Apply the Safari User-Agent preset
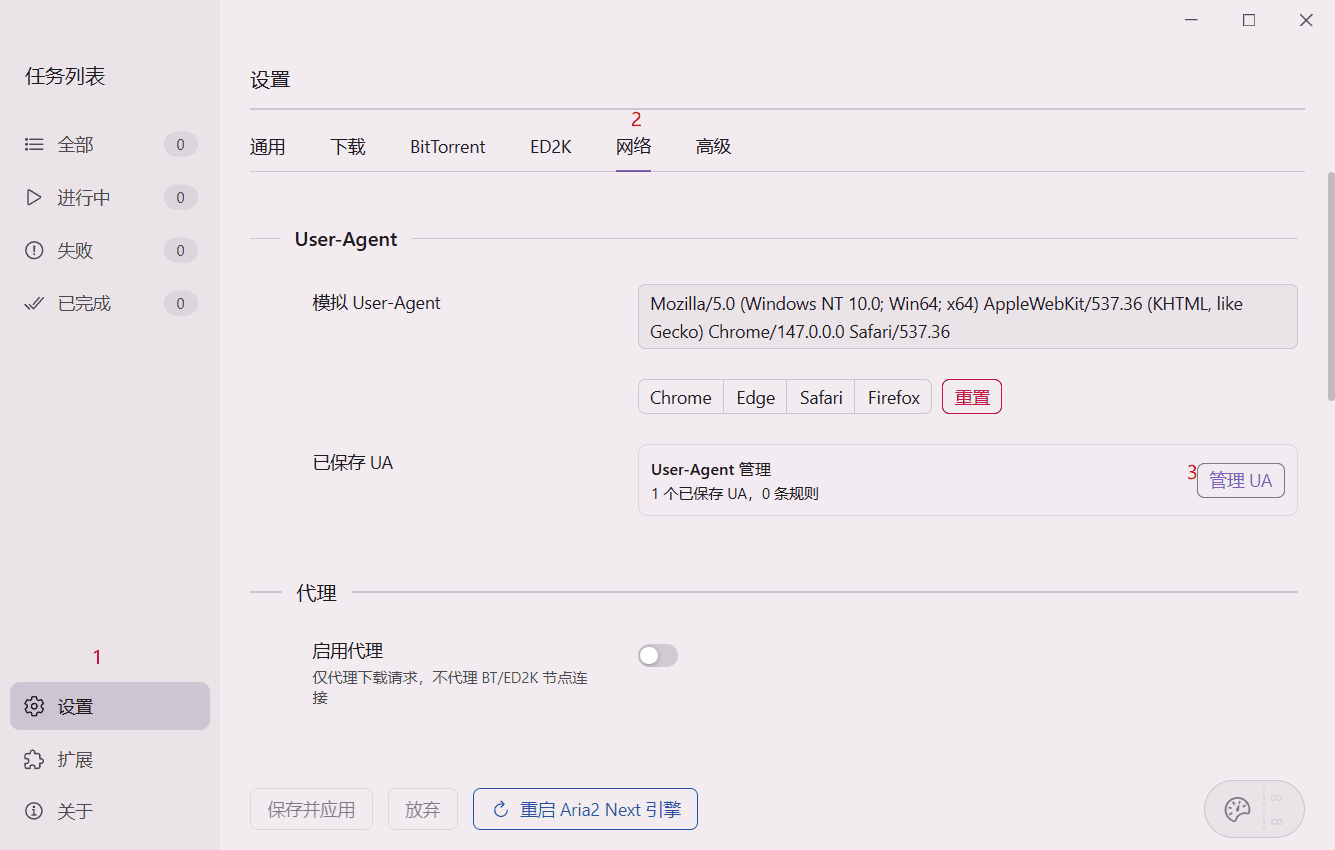The width and height of the screenshot is (1335, 850). [821, 397]
